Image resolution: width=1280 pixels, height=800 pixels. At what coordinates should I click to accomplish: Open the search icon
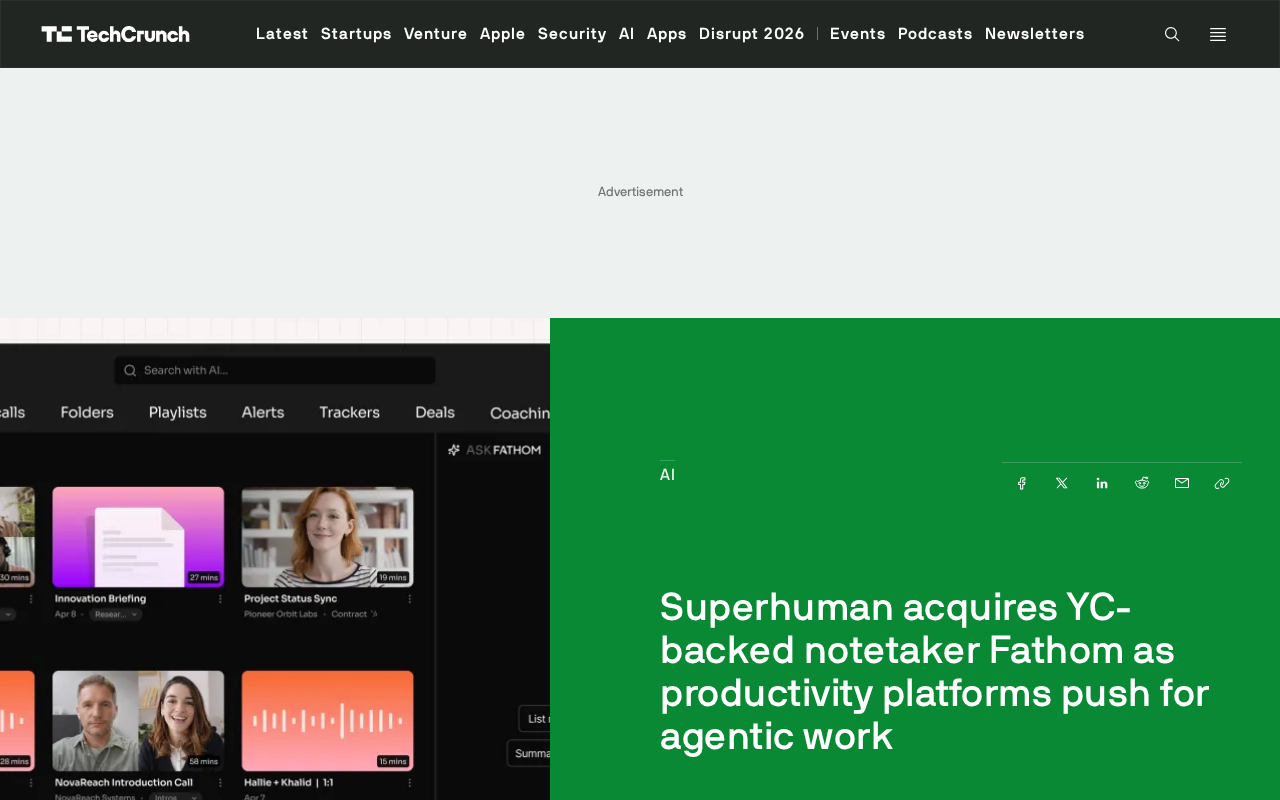click(1172, 34)
